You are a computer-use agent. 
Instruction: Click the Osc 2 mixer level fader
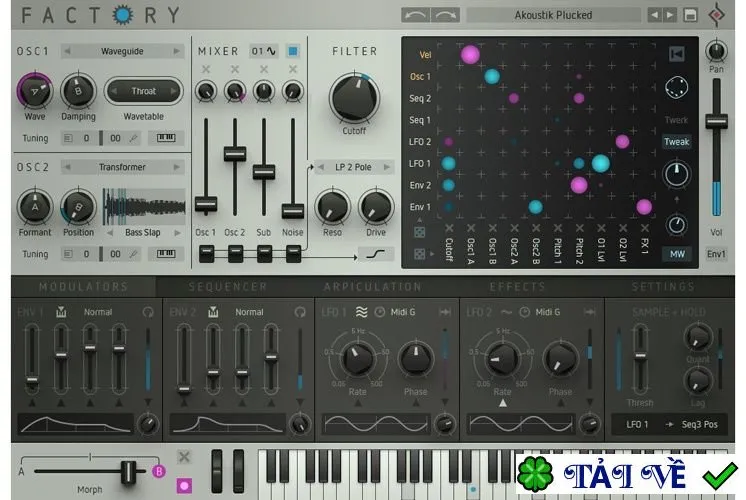(x=235, y=154)
